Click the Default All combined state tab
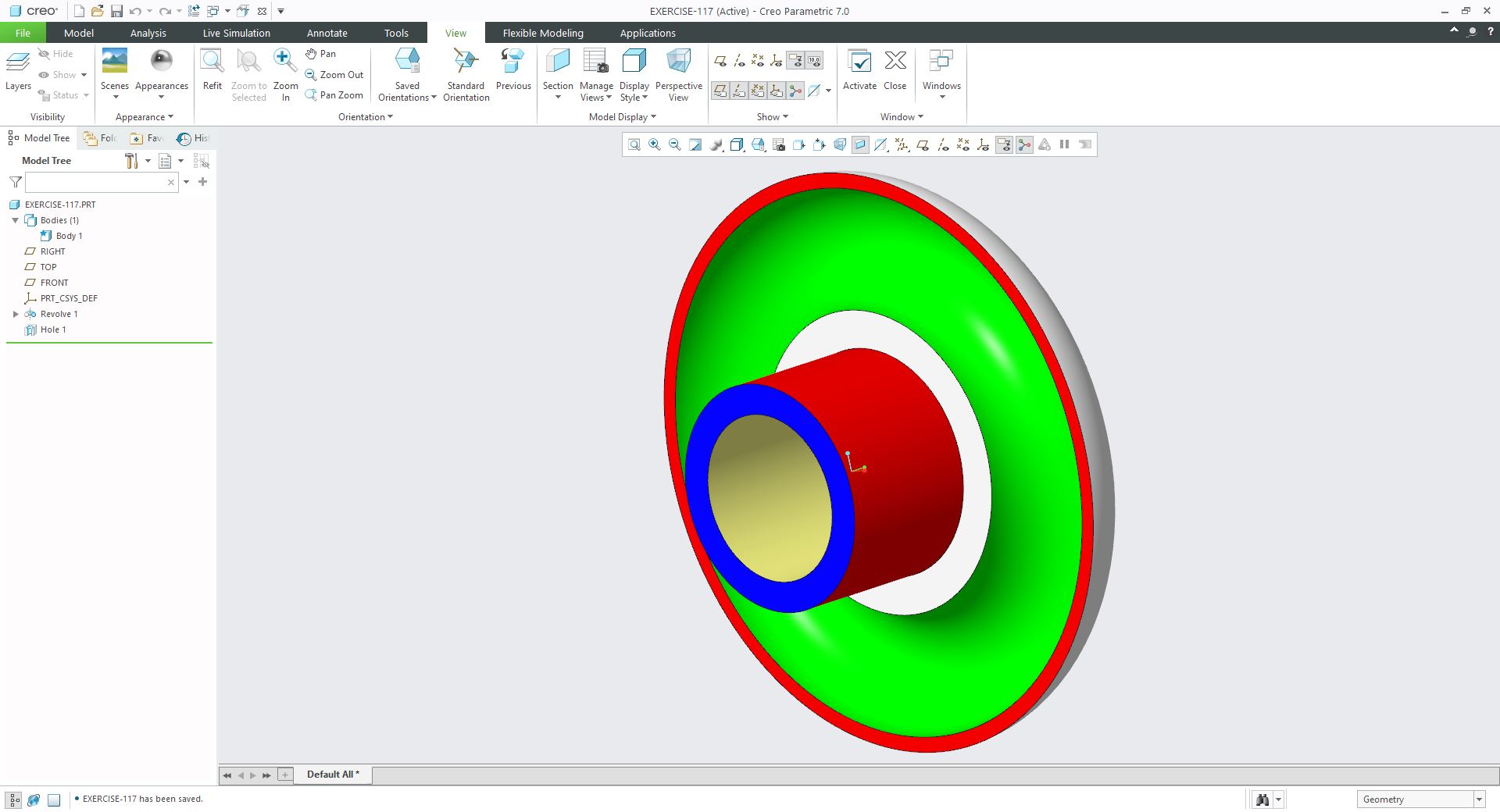The image size is (1500, 812). 333,775
